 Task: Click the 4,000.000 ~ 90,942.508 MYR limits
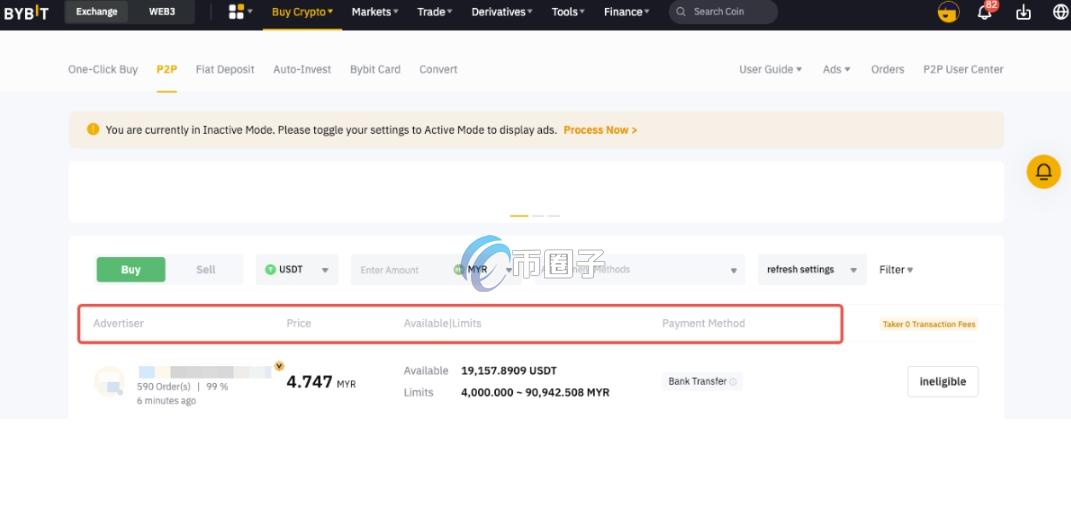536,393
